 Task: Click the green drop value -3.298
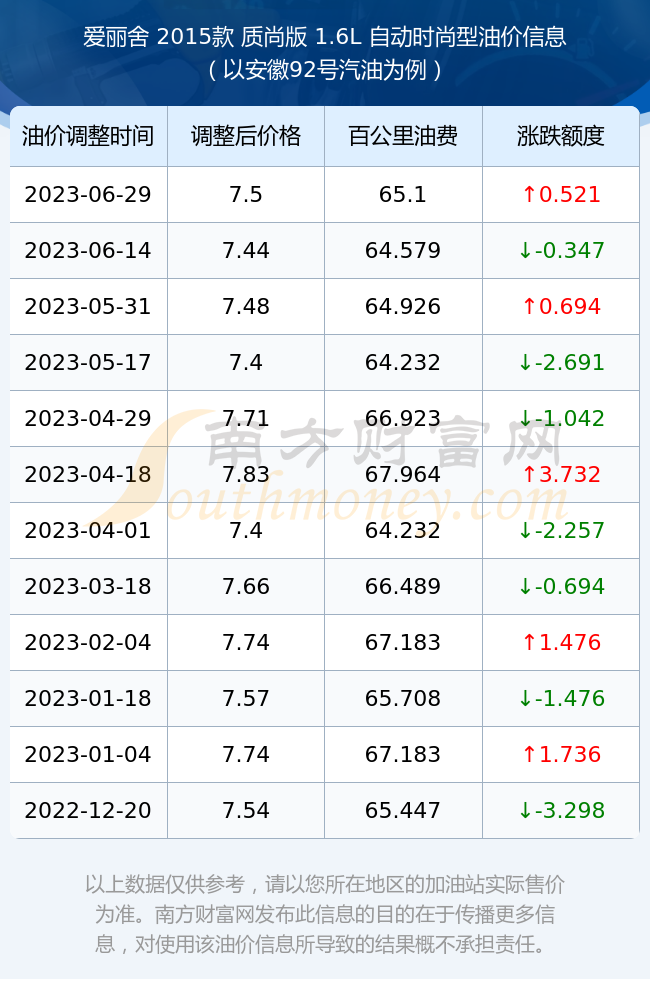click(561, 811)
